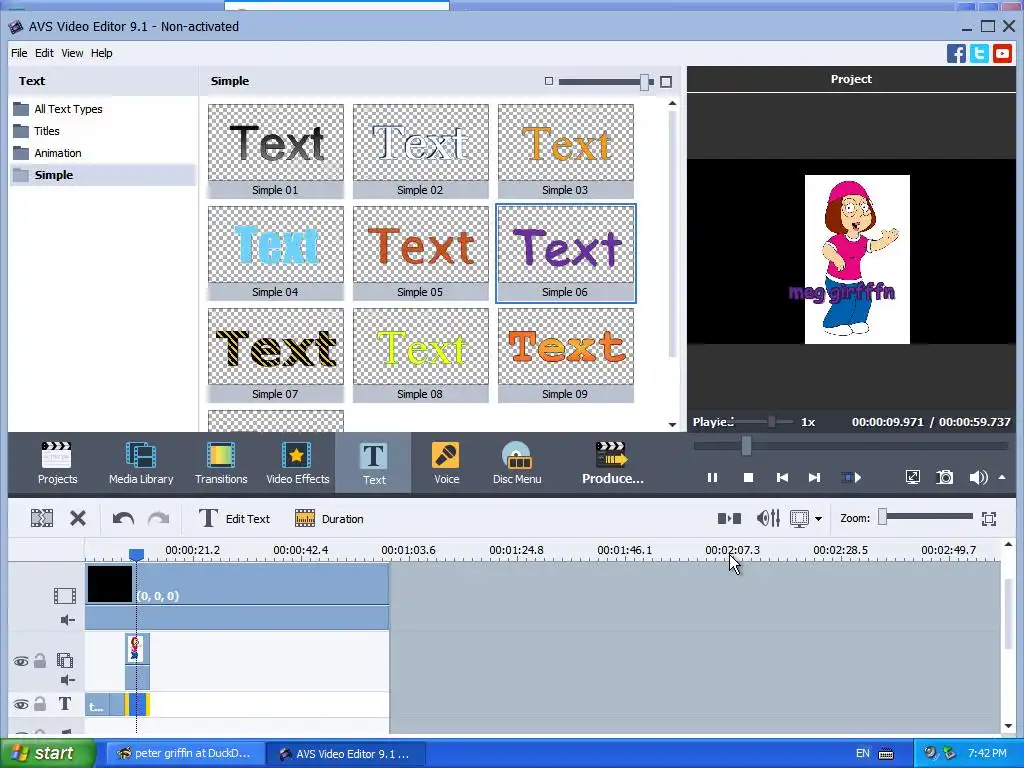The height and width of the screenshot is (768, 1024).
Task: Open the Twitter link icon
Action: click(x=979, y=54)
